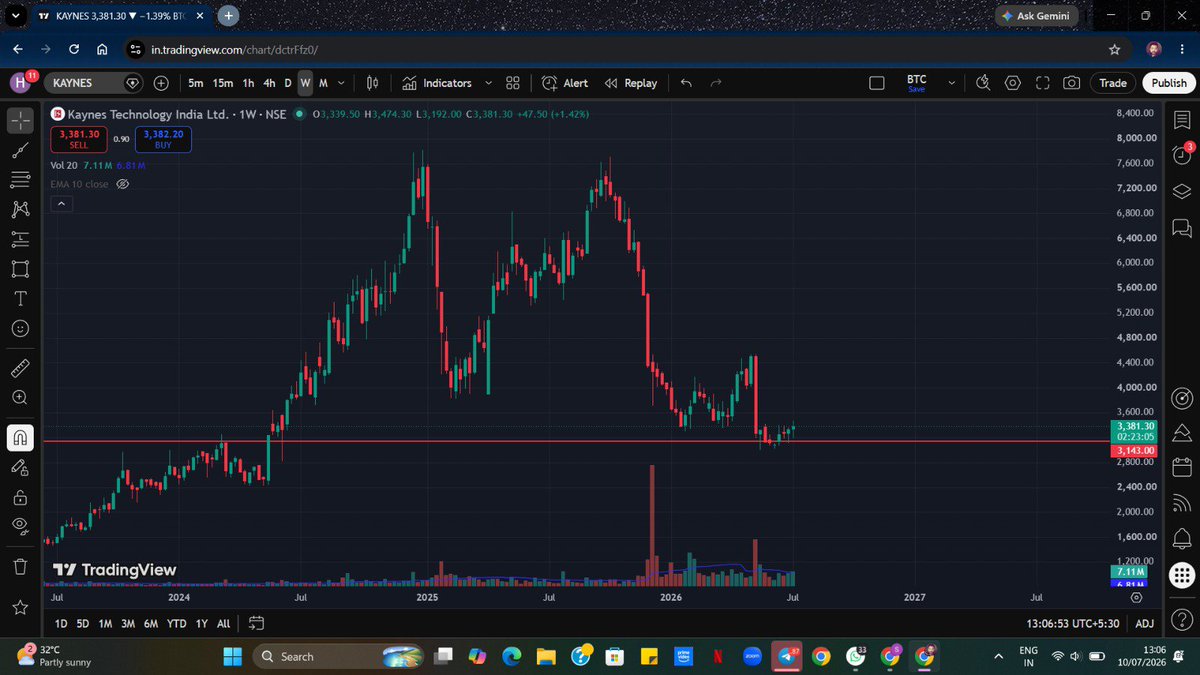Toggle the ADJ adjustment setting
Viewport: 1200px width, 675px height.
pos(1145,624)
